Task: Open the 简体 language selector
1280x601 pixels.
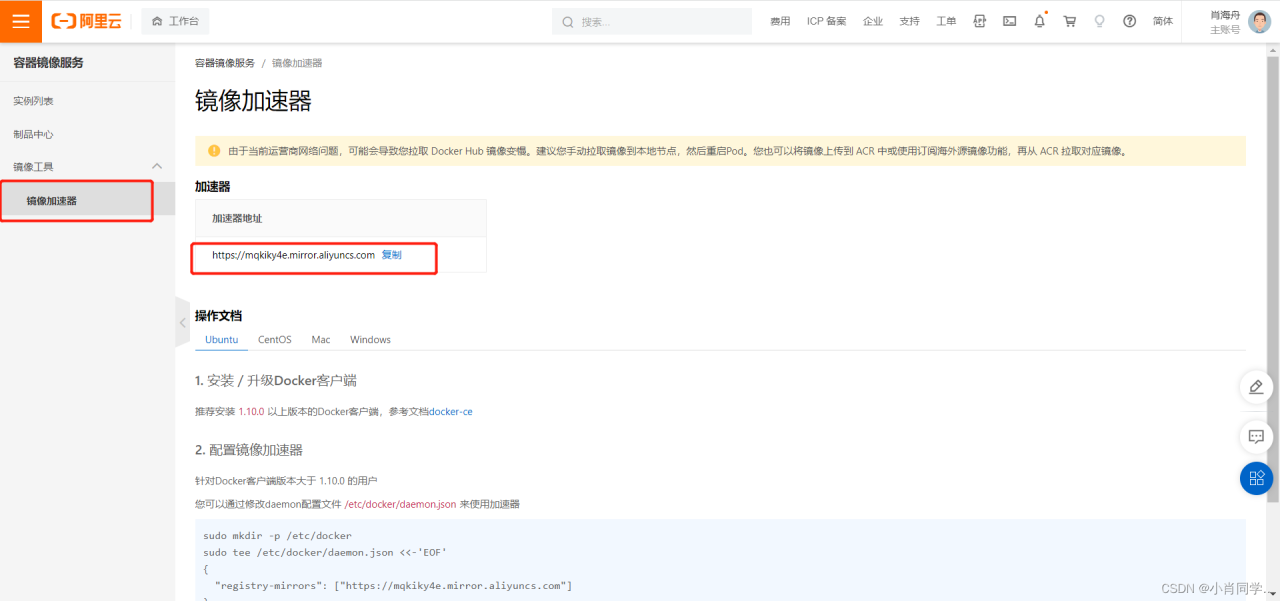Action: point(1162,20)
